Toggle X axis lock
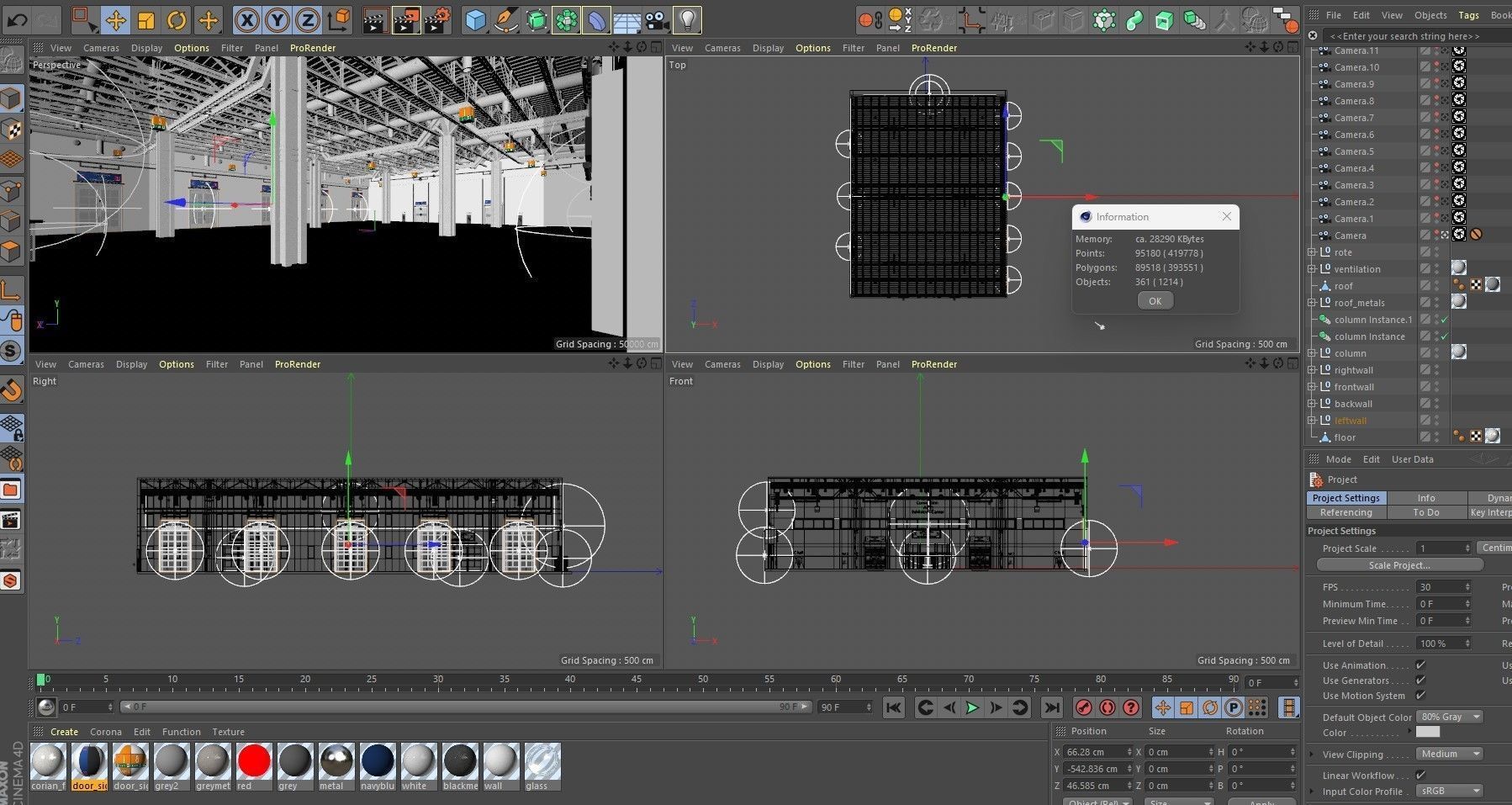Image resolution: width=1512 pixels, height=805 pixels. tap(246, 19)
